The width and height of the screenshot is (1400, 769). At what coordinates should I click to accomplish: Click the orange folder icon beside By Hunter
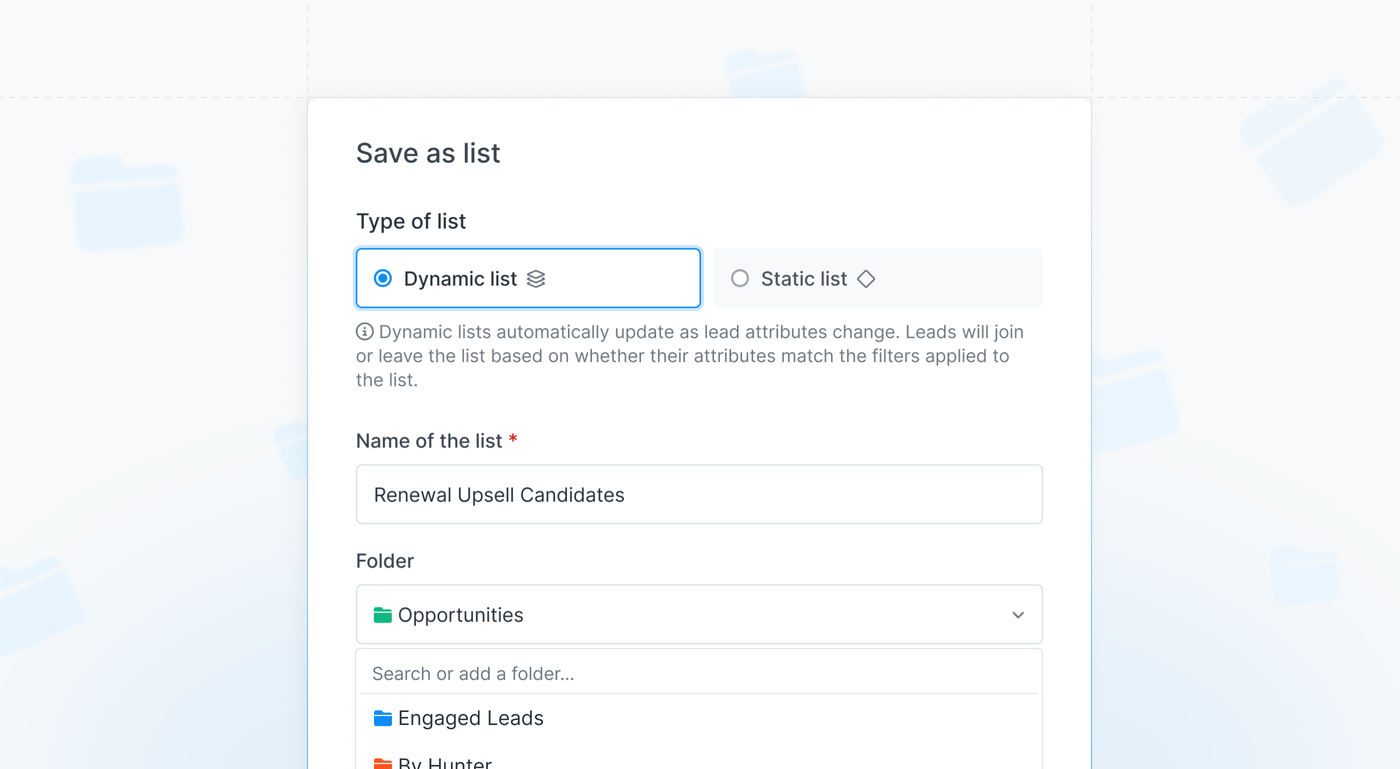tap(382, 762)
